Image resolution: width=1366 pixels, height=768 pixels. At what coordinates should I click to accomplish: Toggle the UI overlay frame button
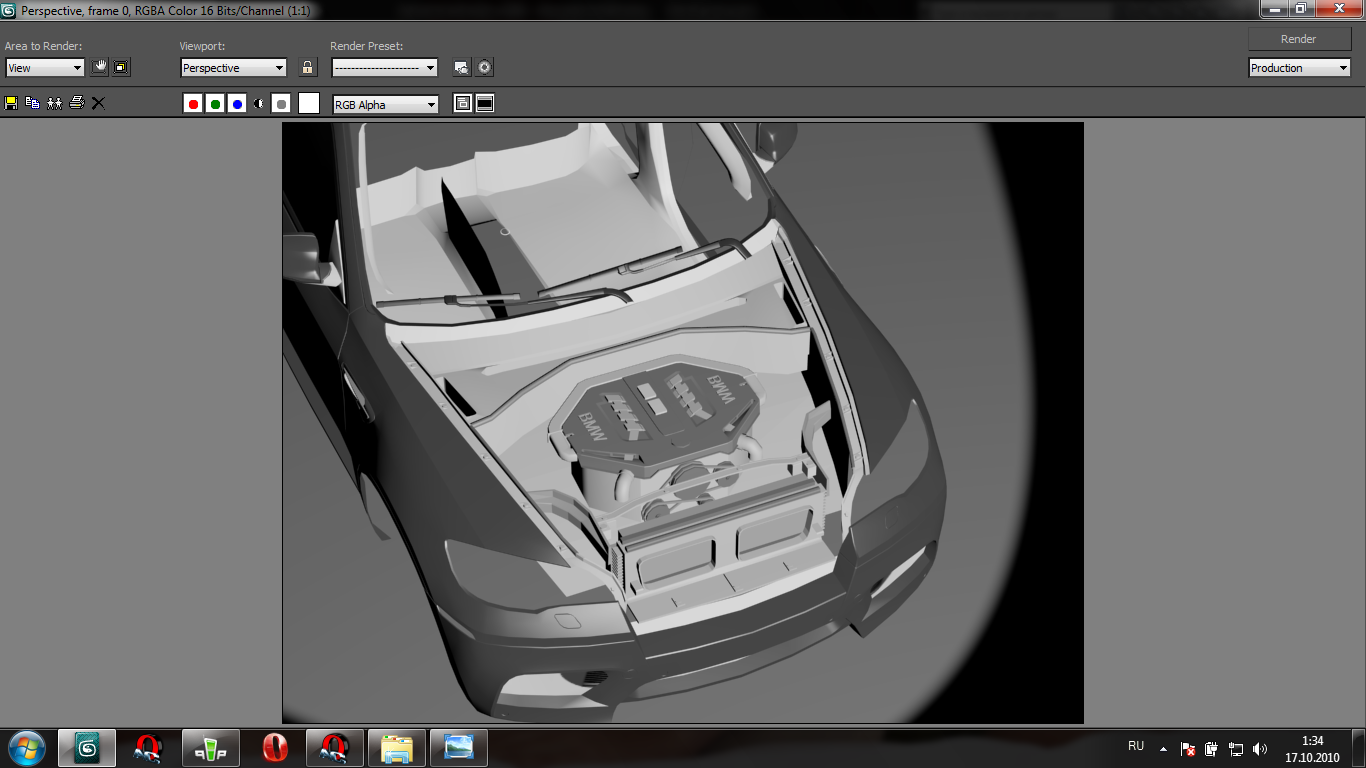[463, 103]
